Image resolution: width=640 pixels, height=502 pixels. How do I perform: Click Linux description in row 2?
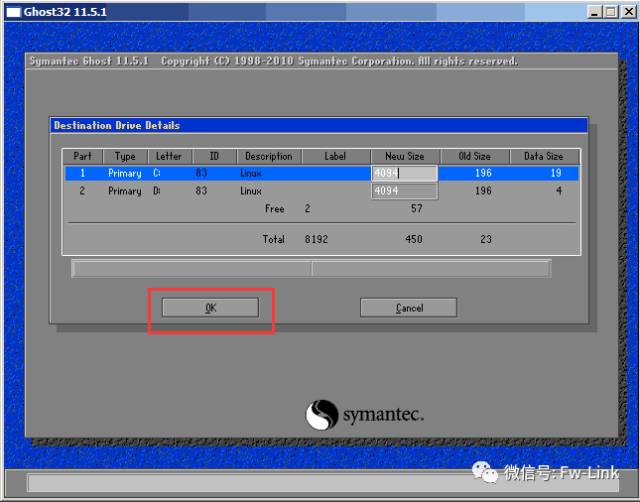pyautogui.click(x=251, y=191)
